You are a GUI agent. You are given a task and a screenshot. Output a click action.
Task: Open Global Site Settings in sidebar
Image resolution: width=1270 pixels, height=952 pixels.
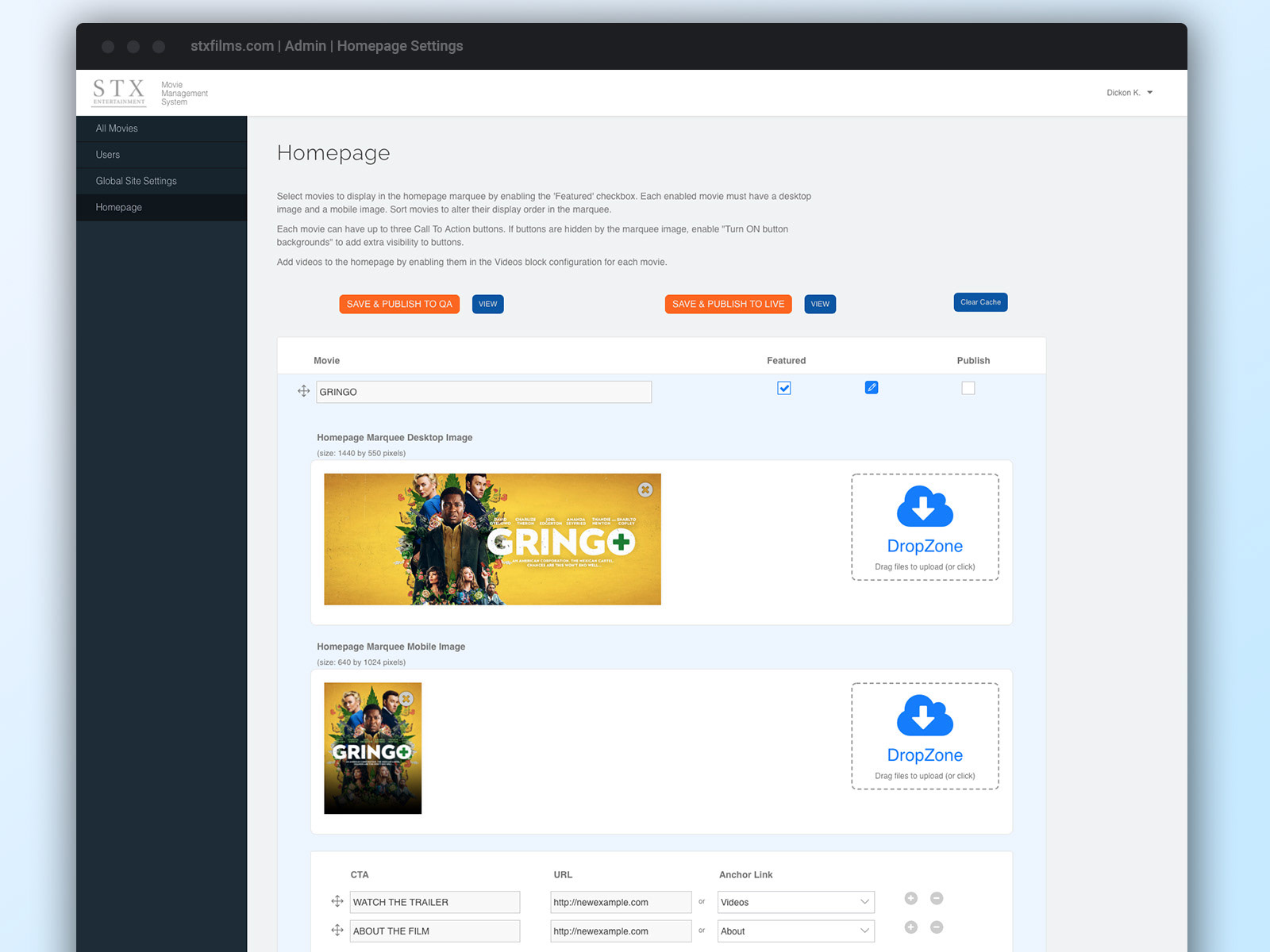click(162, 181)
